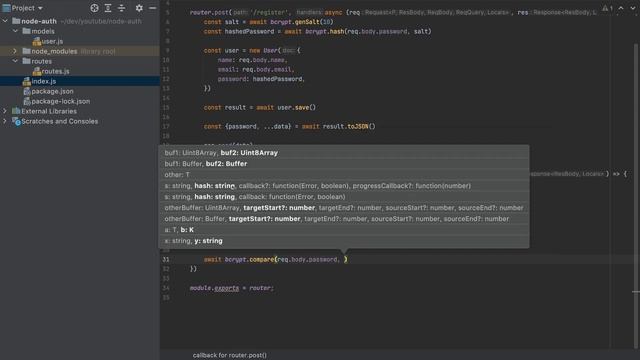Click the Scratches and Consoles label
The width and height of the screenshot is (640, 360).
click(x=60, y=121)
